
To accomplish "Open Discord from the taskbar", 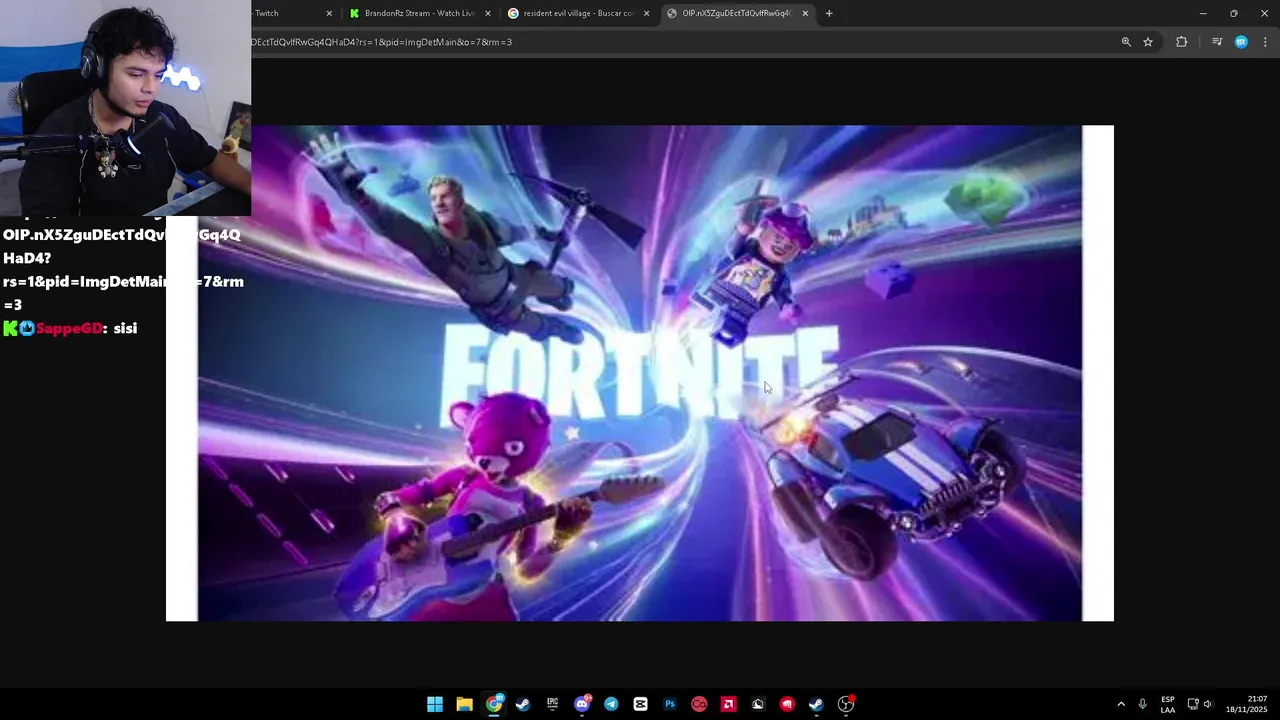I will coord(582,704).
